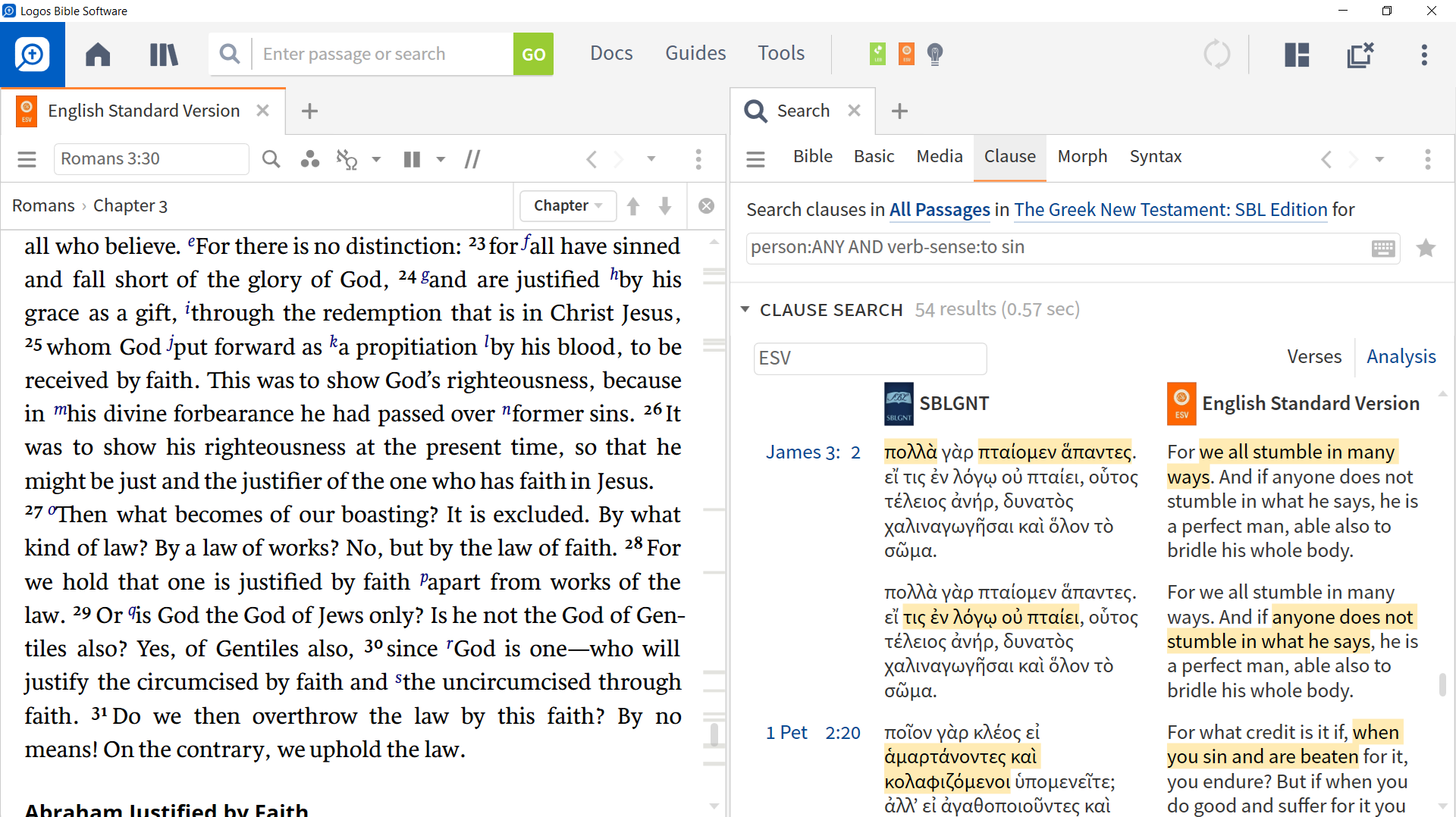1456x817 pixels.
Task: Select the English Standard Version tab
Action: (143, 111)
